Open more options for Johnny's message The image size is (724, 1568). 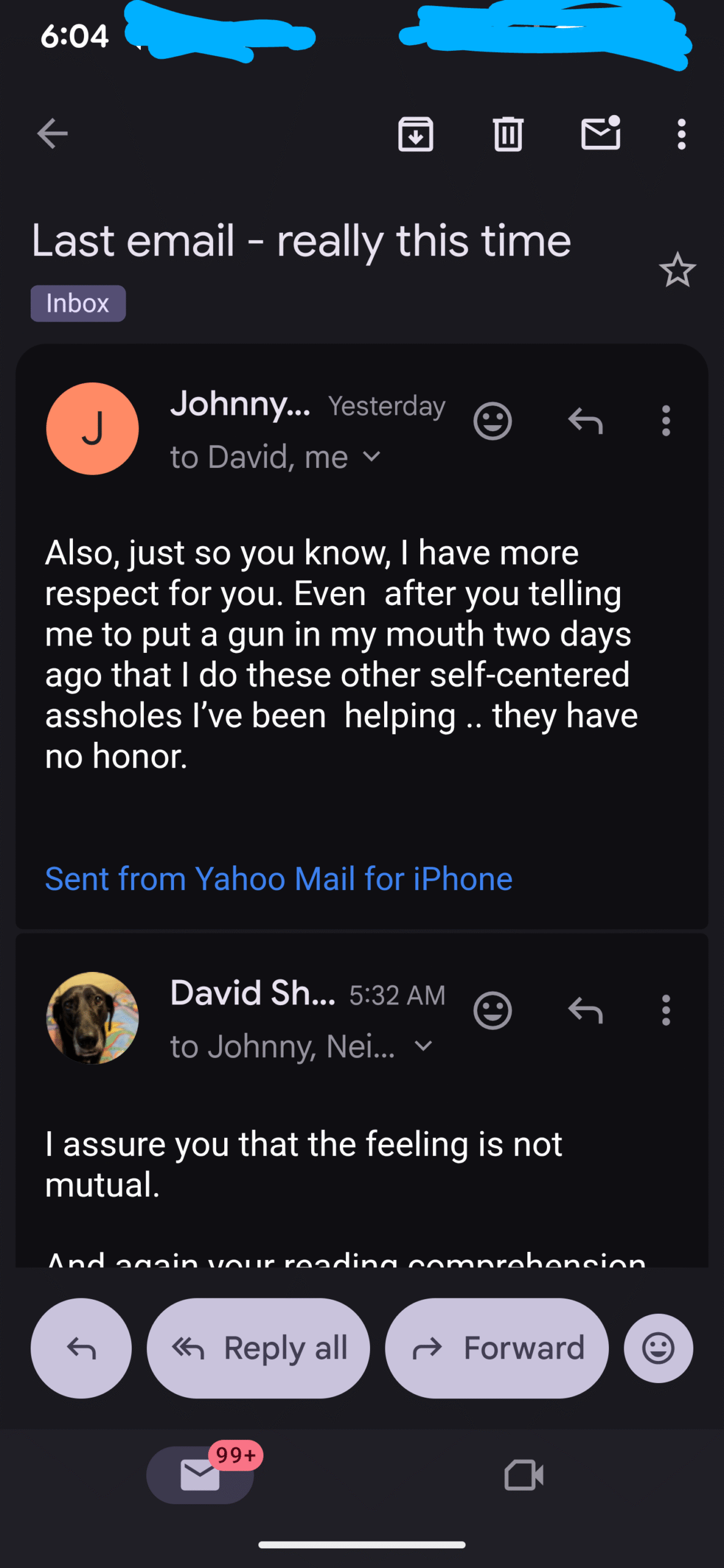coord(666,421)
